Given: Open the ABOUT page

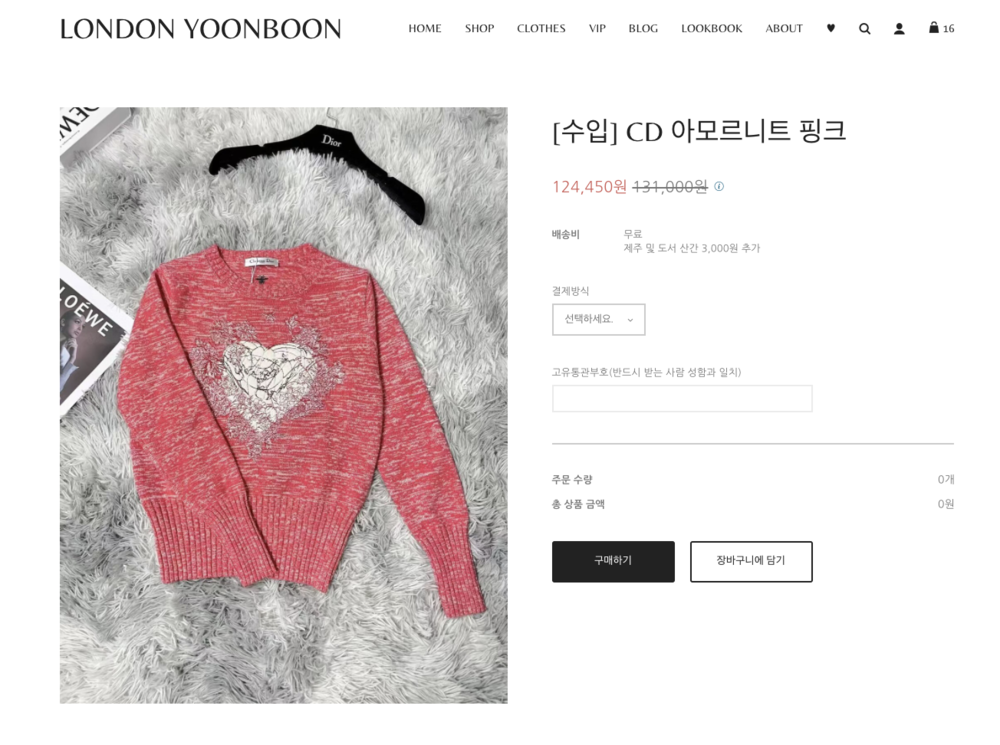Looking at the screenshot, I should click(x=784, y=29).
